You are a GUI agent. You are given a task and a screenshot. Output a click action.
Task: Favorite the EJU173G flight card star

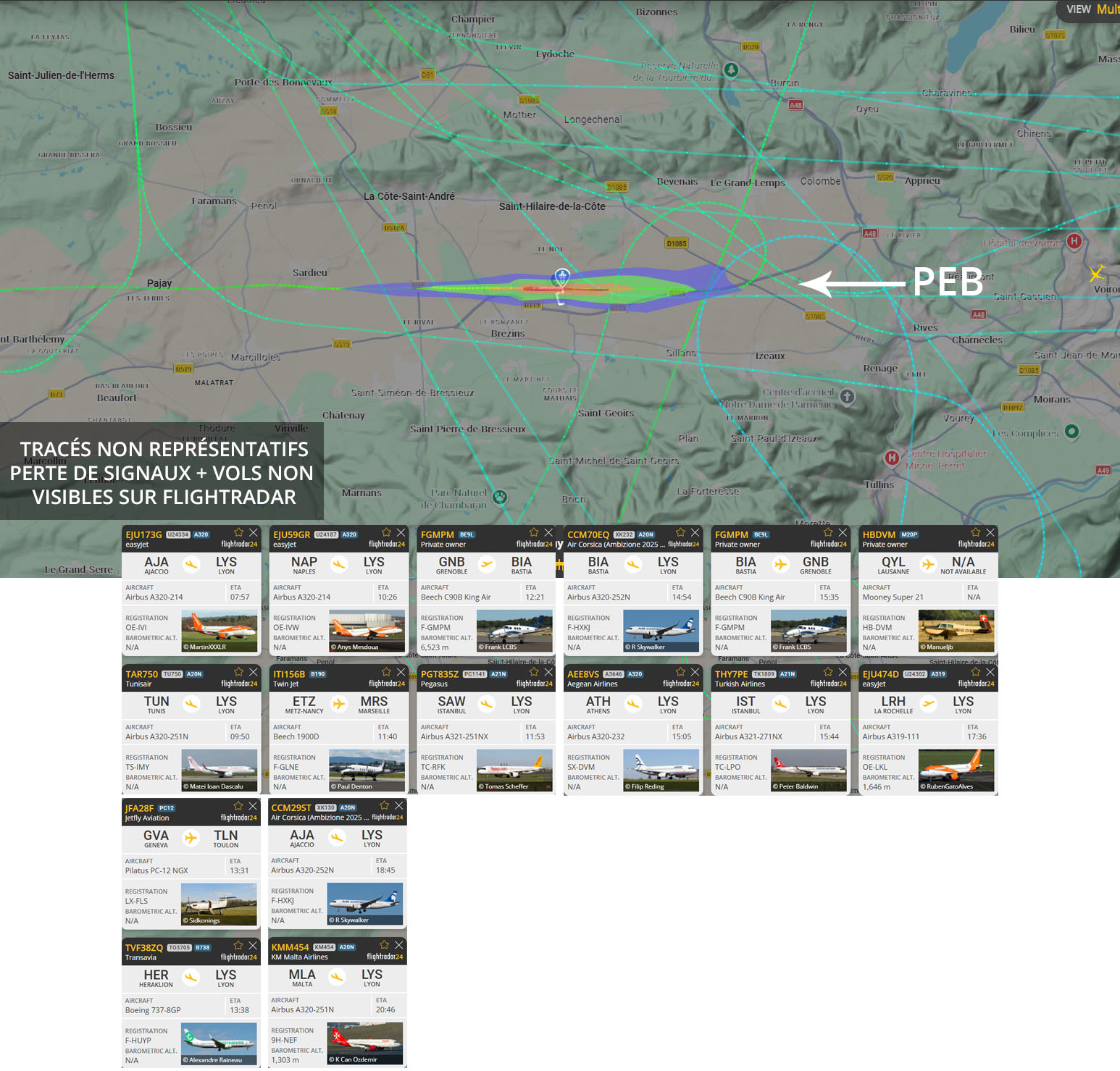pyautogui.click(x=238, y=532)
